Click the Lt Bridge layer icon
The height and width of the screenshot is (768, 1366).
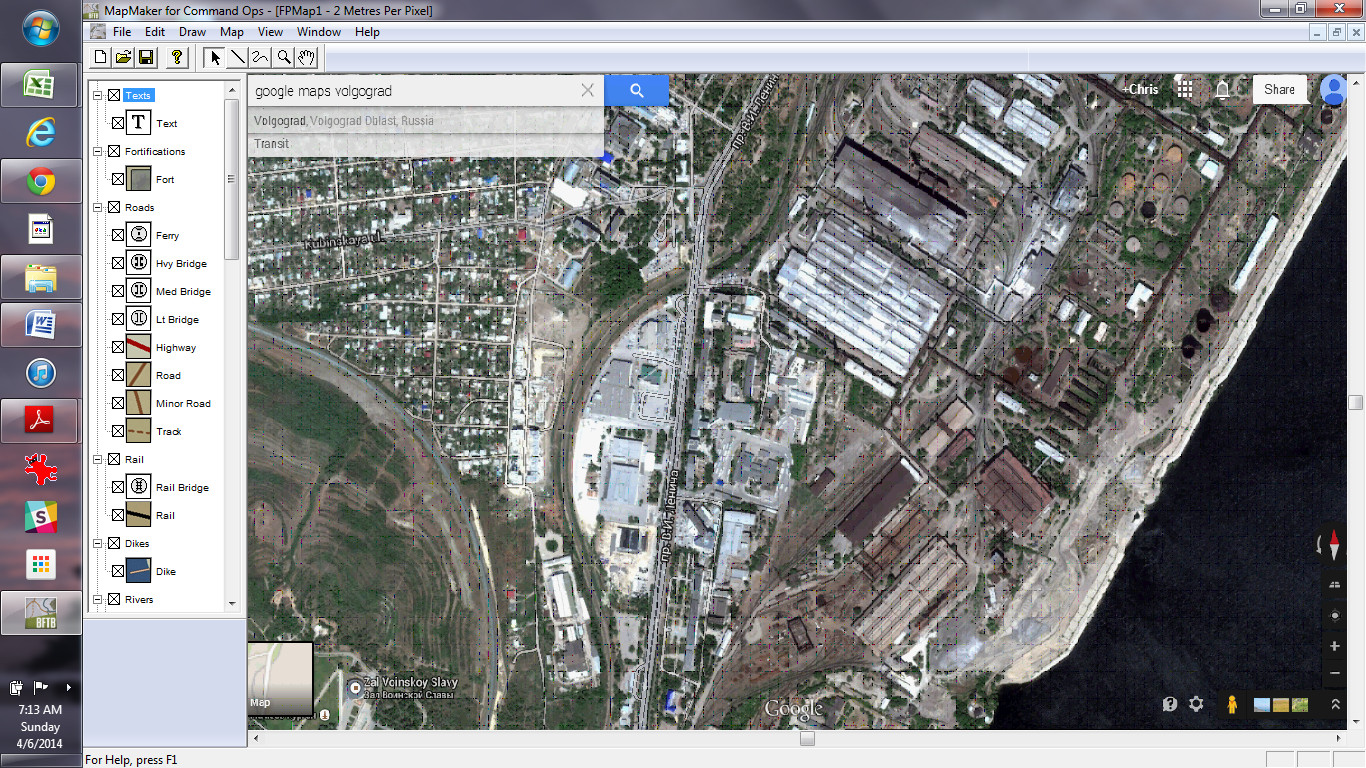[138, 319]
